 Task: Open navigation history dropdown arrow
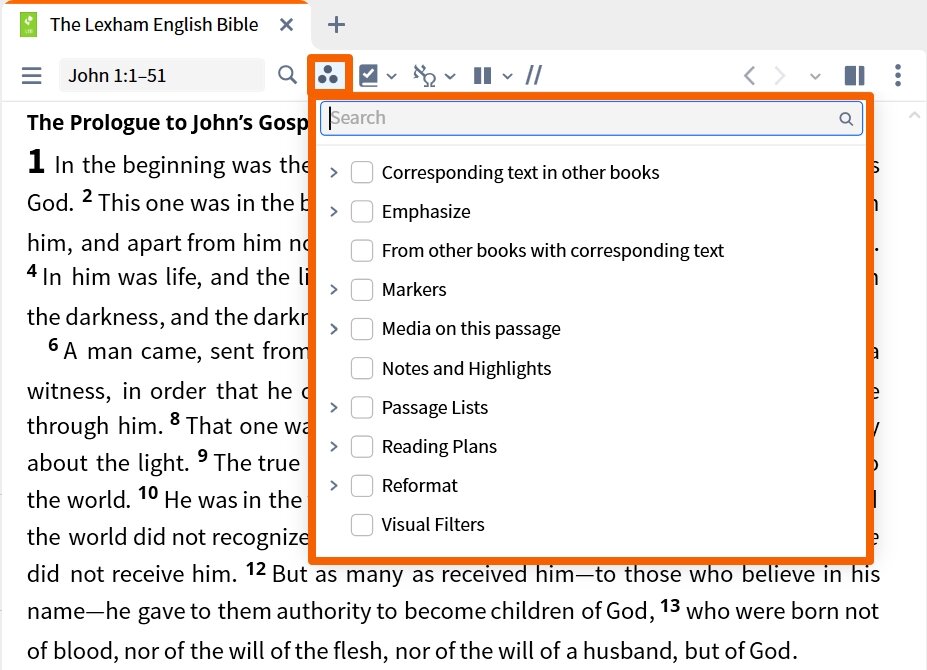(x=815, y=76)
